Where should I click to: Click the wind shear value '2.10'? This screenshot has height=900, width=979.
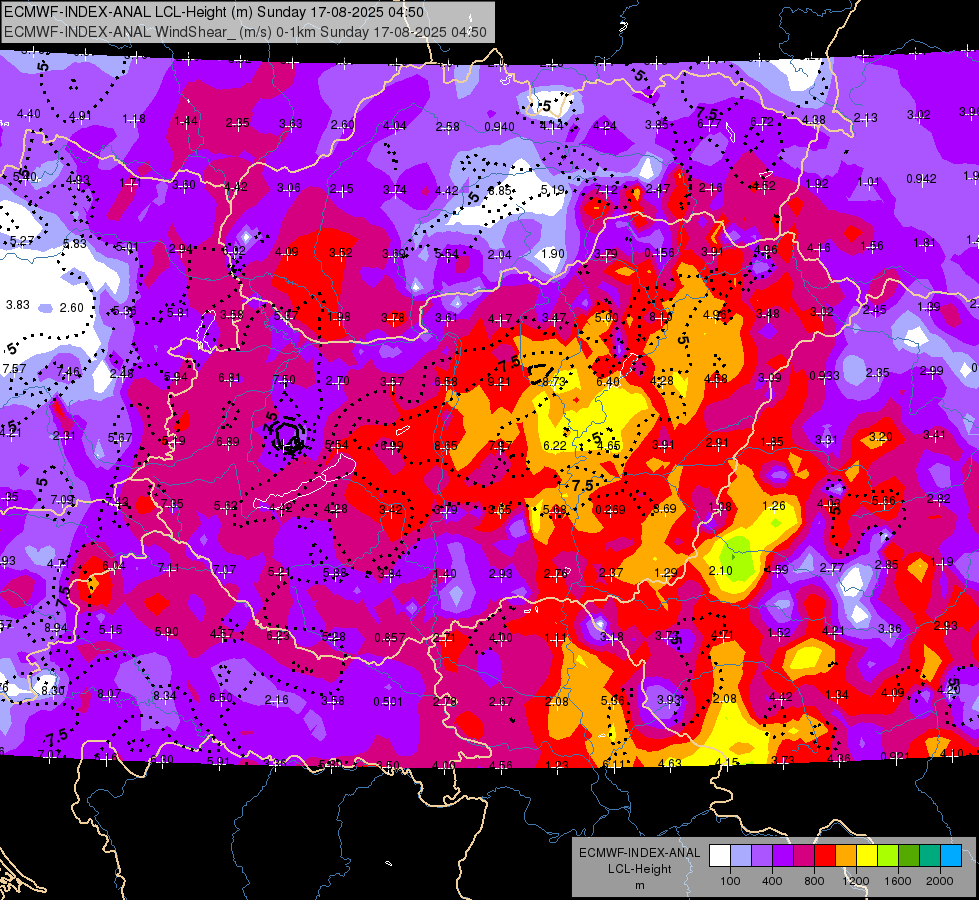pyautogui.click(x=721, y=571)
